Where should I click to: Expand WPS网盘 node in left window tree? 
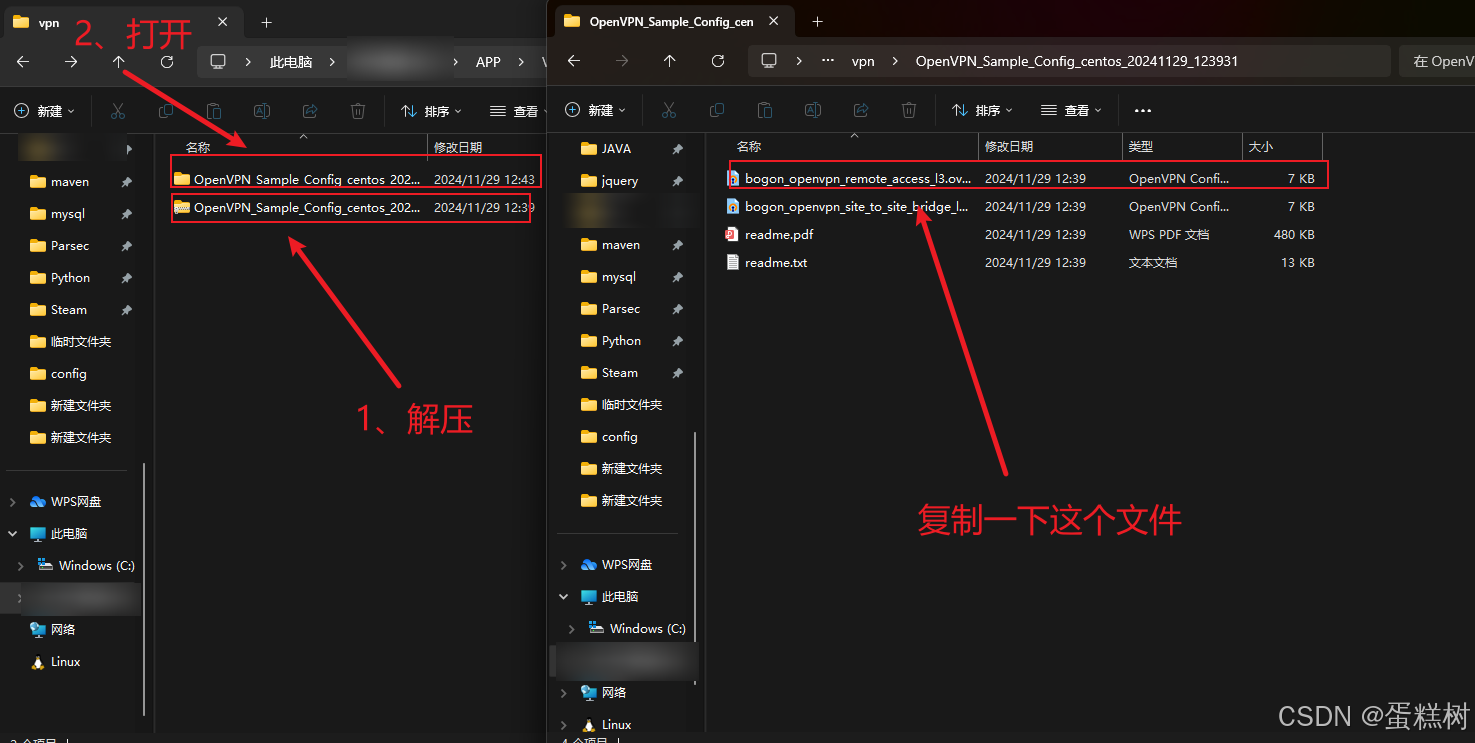point(12,502)
